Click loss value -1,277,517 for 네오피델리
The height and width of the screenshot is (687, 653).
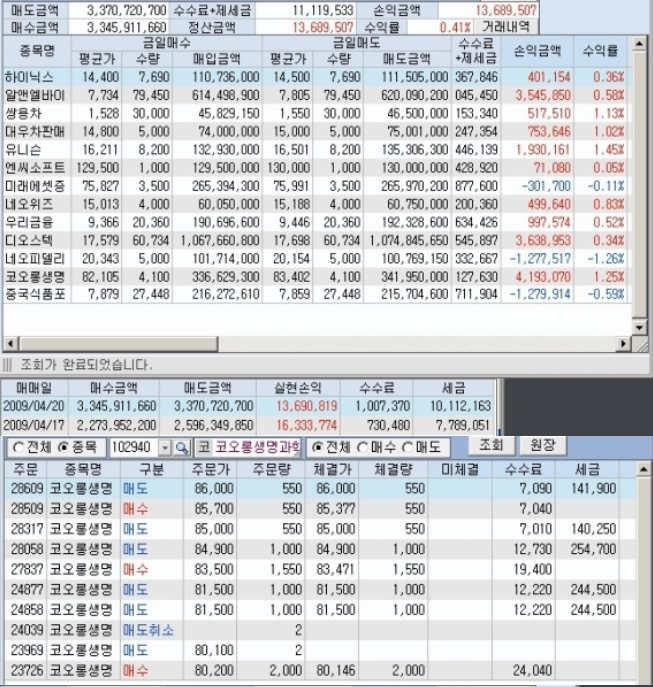pos(540,259)
